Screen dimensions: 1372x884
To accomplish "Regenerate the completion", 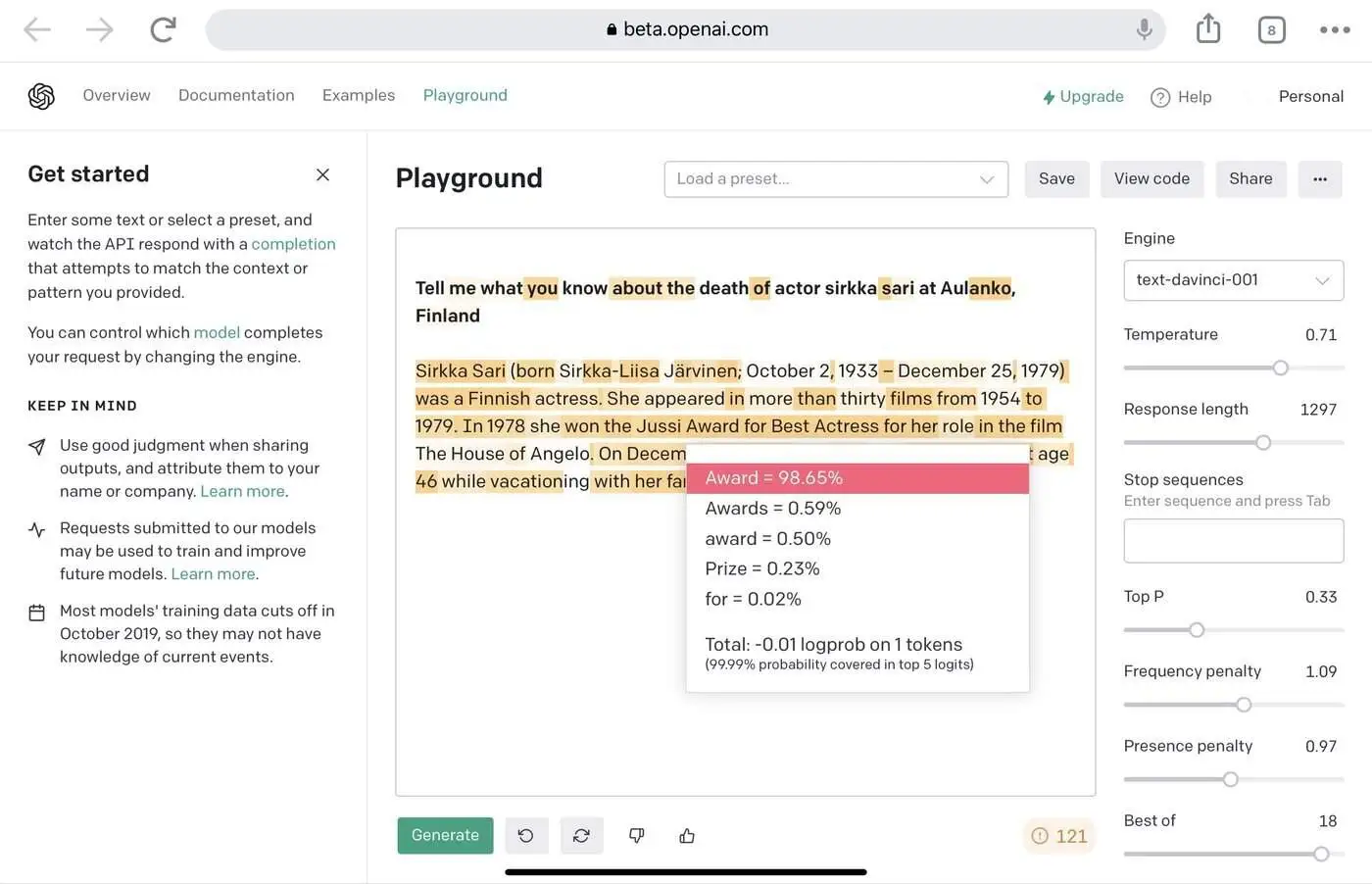I will [x=581, y=836].
